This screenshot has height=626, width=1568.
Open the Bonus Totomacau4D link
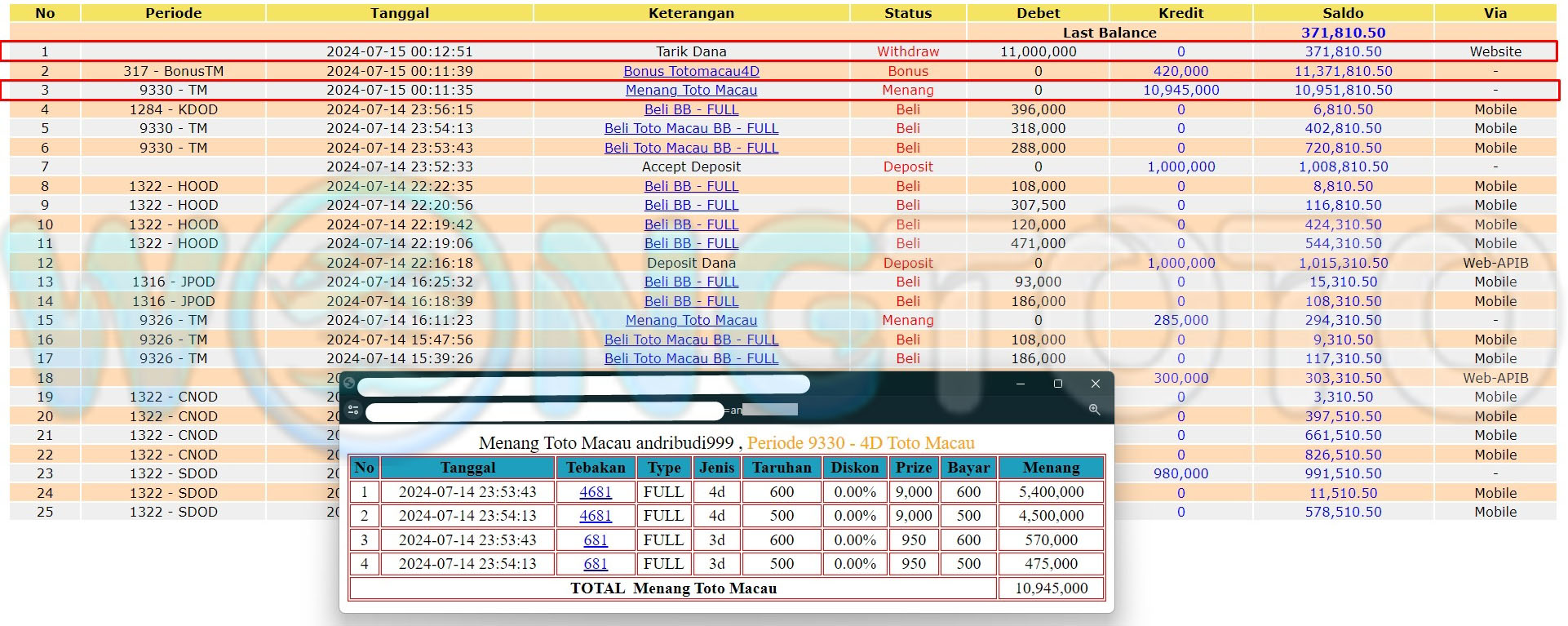point(691,71)
